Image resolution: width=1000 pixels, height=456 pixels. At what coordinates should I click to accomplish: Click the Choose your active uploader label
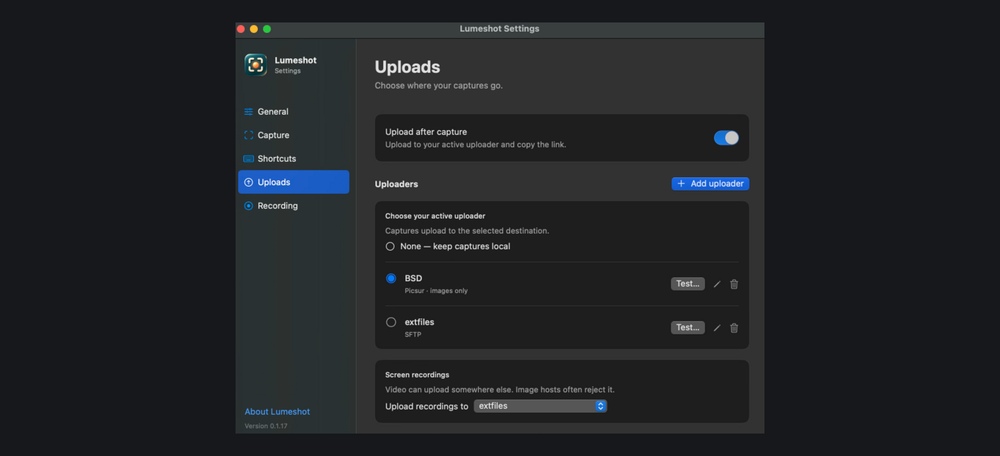click(x=435, y=216)
